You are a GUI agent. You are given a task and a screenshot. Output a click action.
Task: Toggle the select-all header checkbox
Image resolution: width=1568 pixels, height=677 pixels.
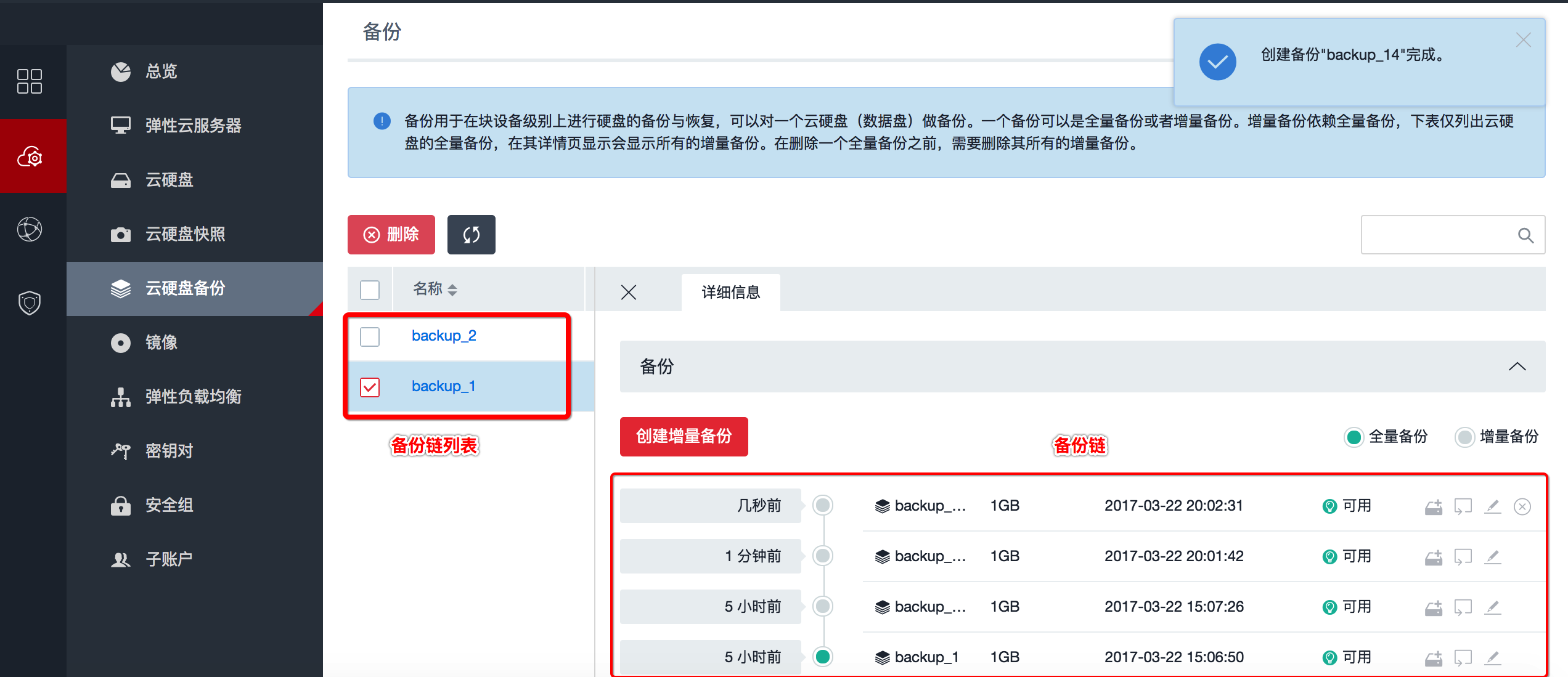point(370,290)
